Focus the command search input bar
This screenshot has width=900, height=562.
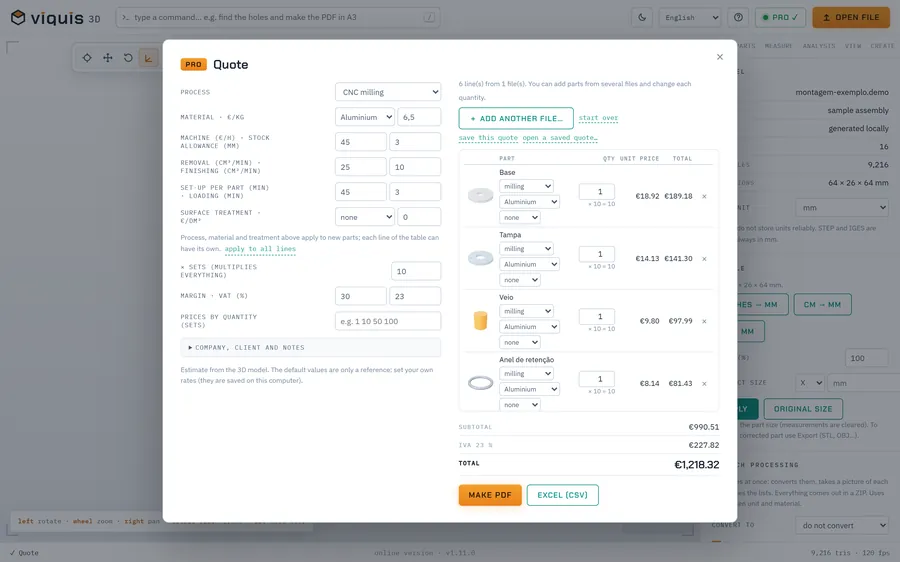278,17
